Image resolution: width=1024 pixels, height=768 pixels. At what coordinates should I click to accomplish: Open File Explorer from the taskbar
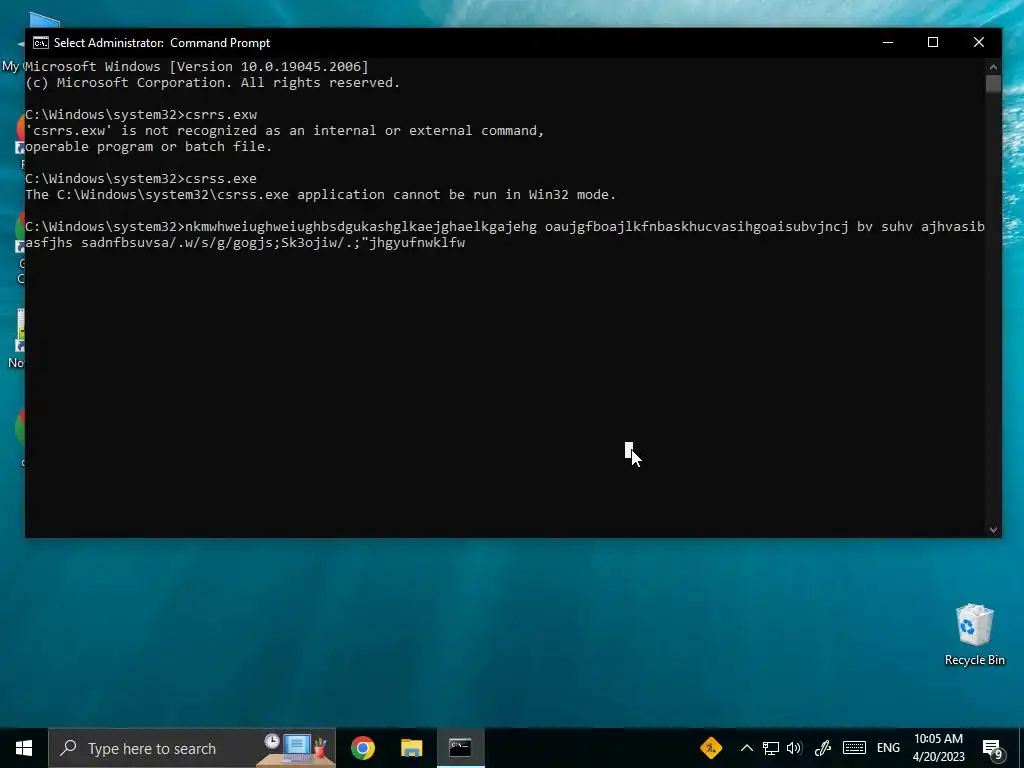411,748
